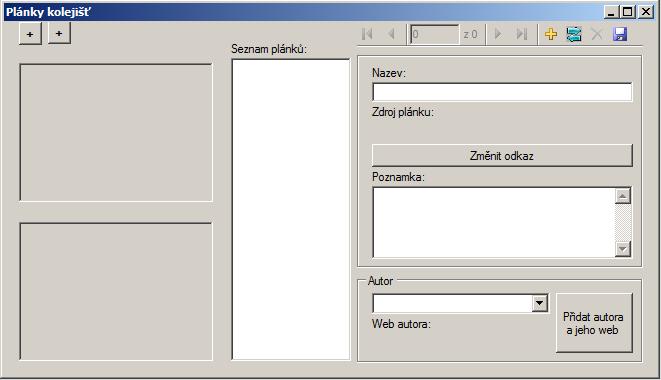Jump to last record in navigator
This screenshot has height=380, width=661.
click(522, 34)
